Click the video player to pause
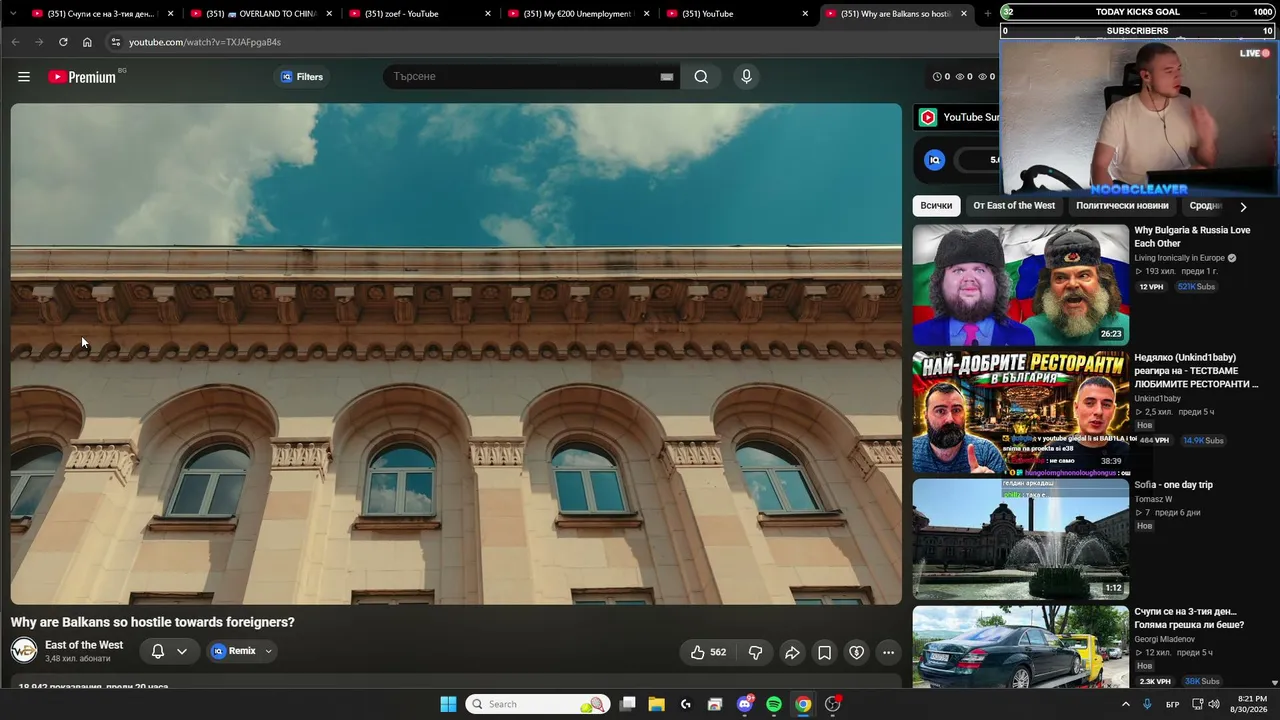1280x720 pixels. click(x=456, y=354)
